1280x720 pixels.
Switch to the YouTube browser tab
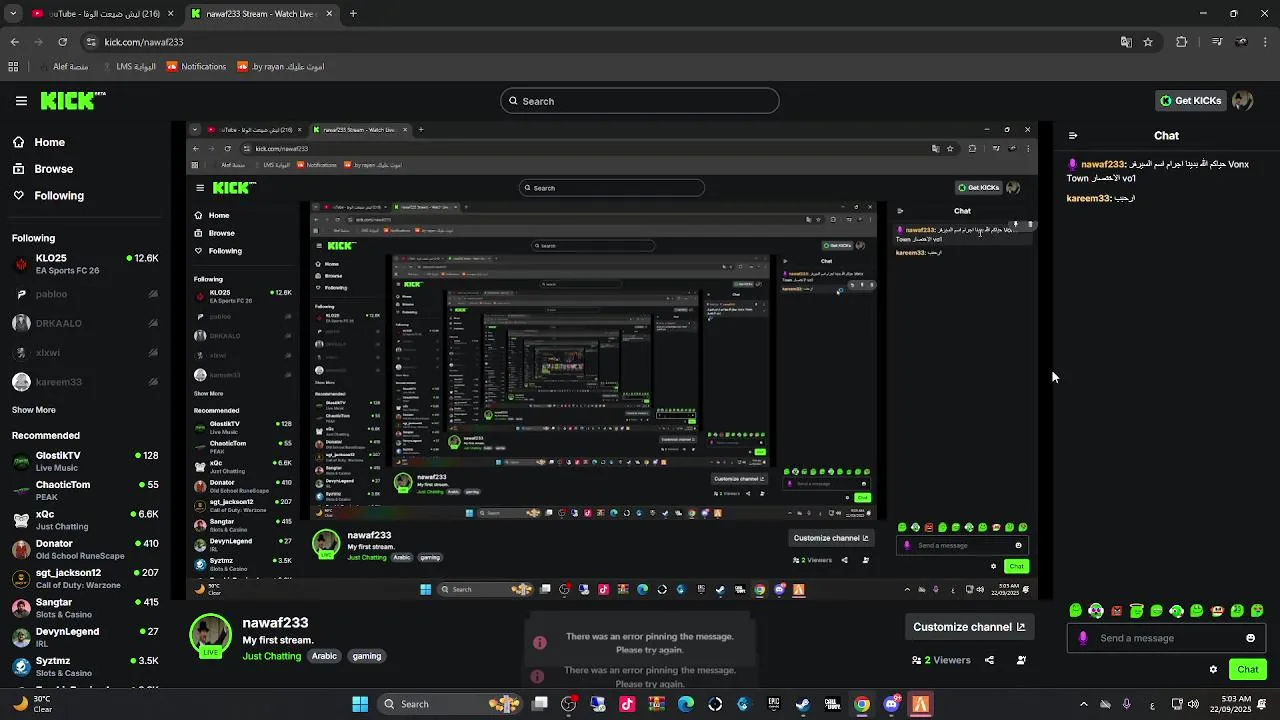tap(100, 14)
